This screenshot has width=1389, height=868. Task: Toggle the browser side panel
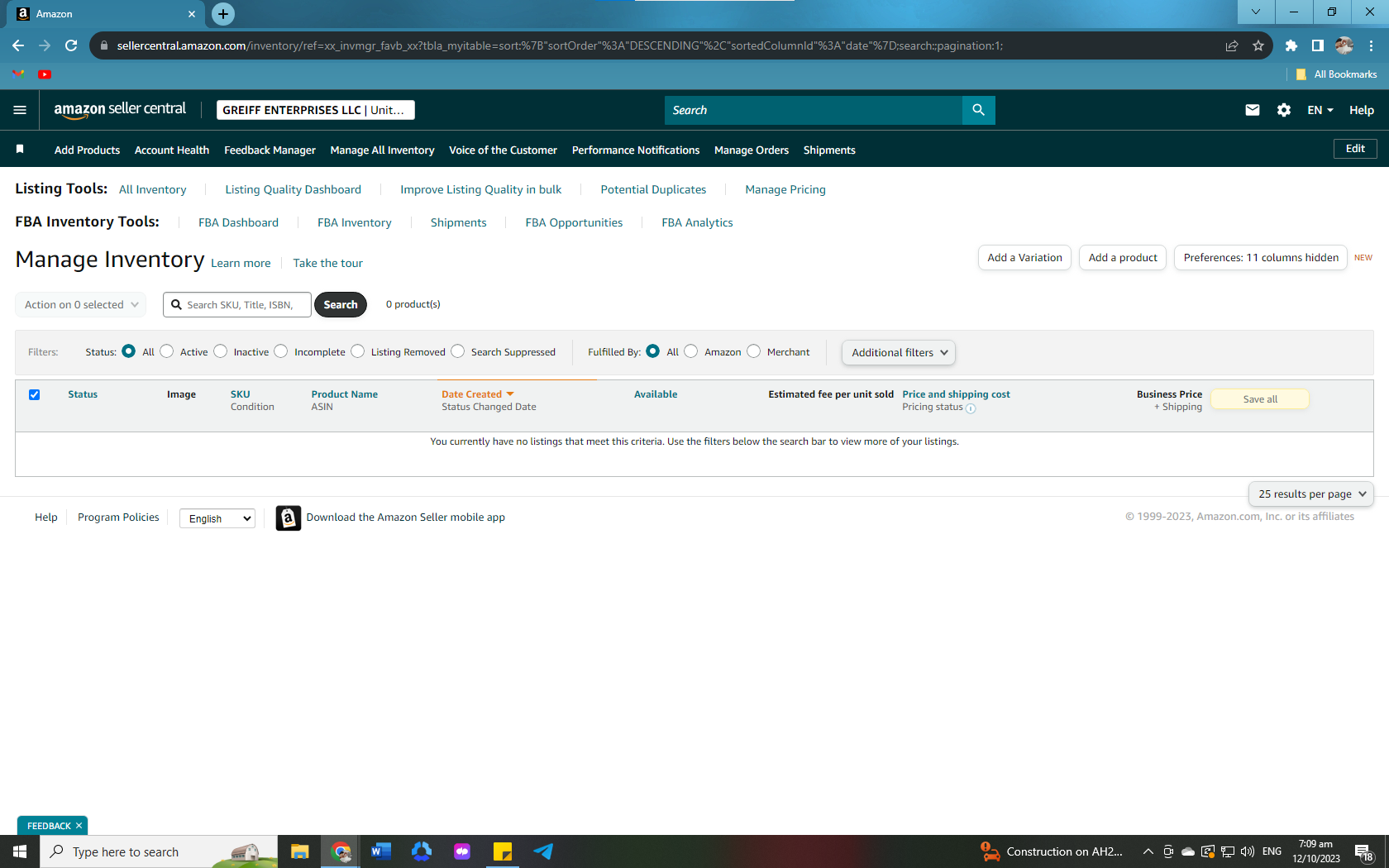tap(1318, 45)
